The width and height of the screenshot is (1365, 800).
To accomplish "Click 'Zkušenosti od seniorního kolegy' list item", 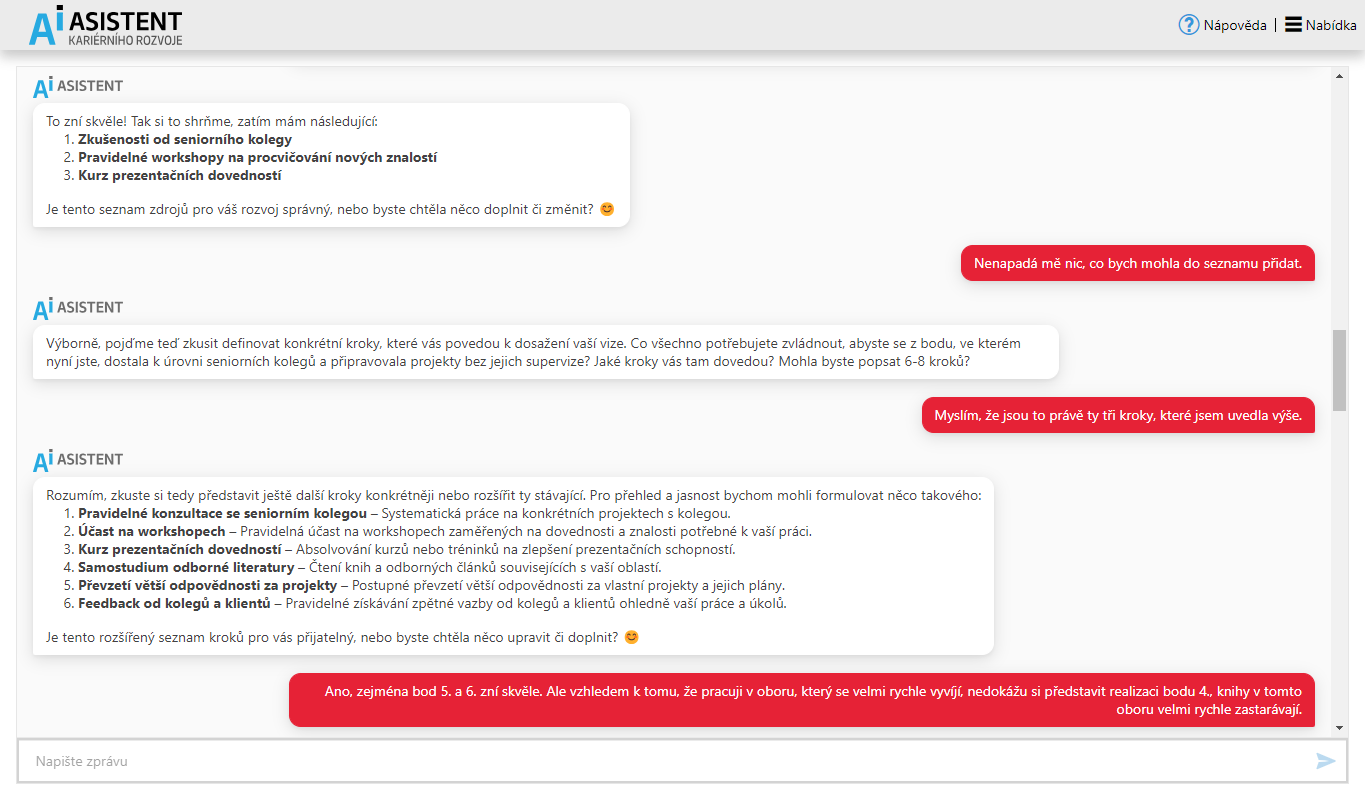I will coord(185,140).
